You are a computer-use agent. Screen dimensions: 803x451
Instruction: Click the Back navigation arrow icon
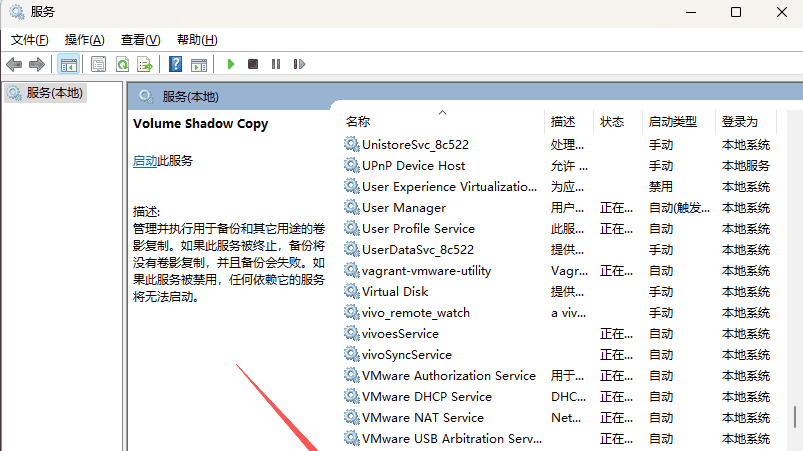[14, 65]
